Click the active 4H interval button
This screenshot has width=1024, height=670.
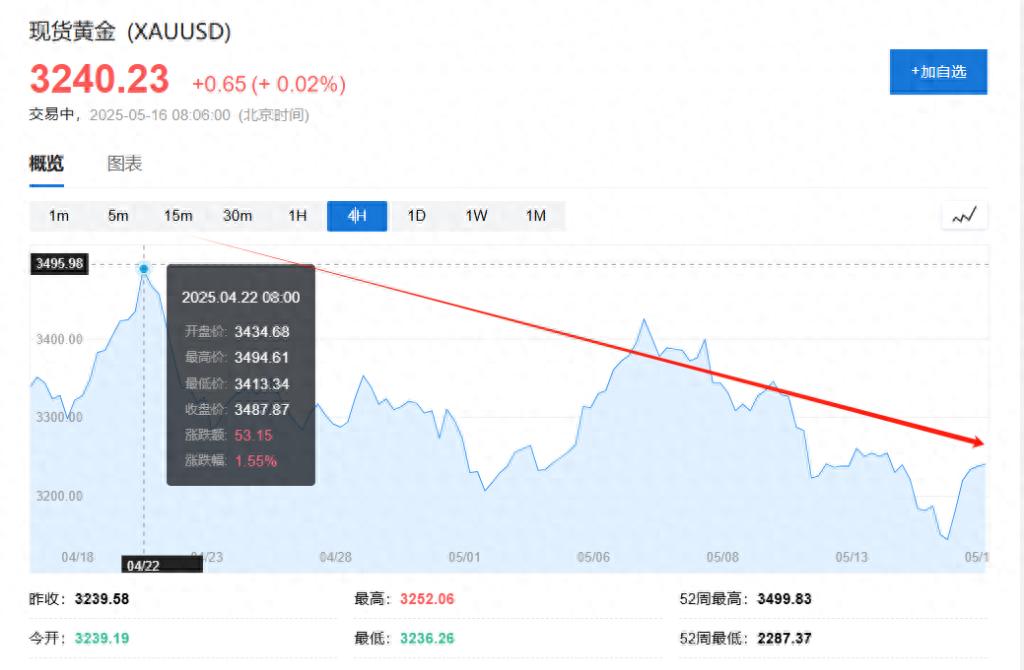point(356,215)
